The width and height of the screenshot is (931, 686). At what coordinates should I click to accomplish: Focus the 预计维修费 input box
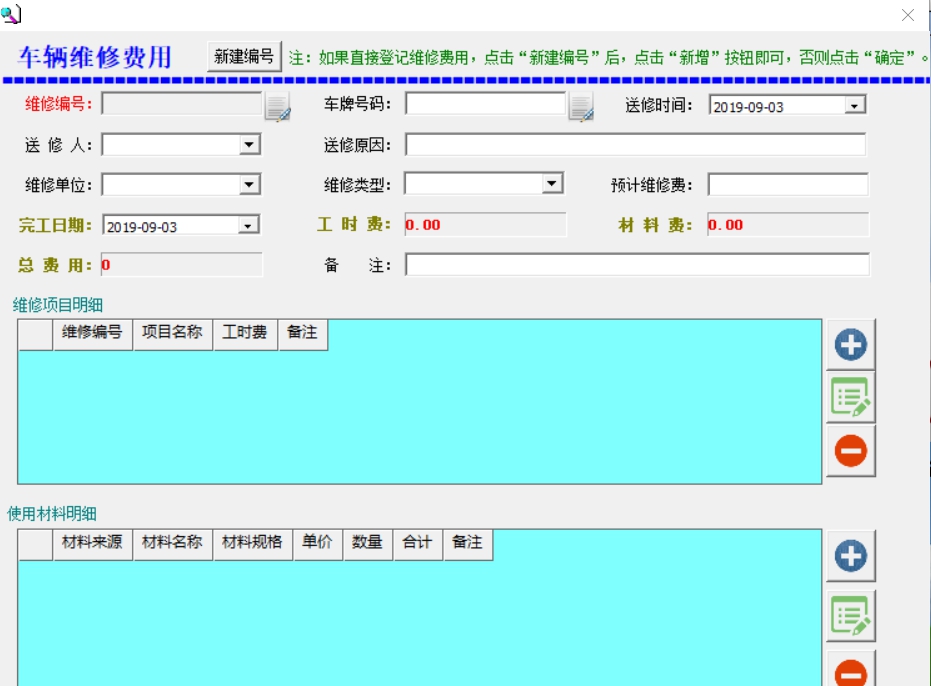pos(785,182)
